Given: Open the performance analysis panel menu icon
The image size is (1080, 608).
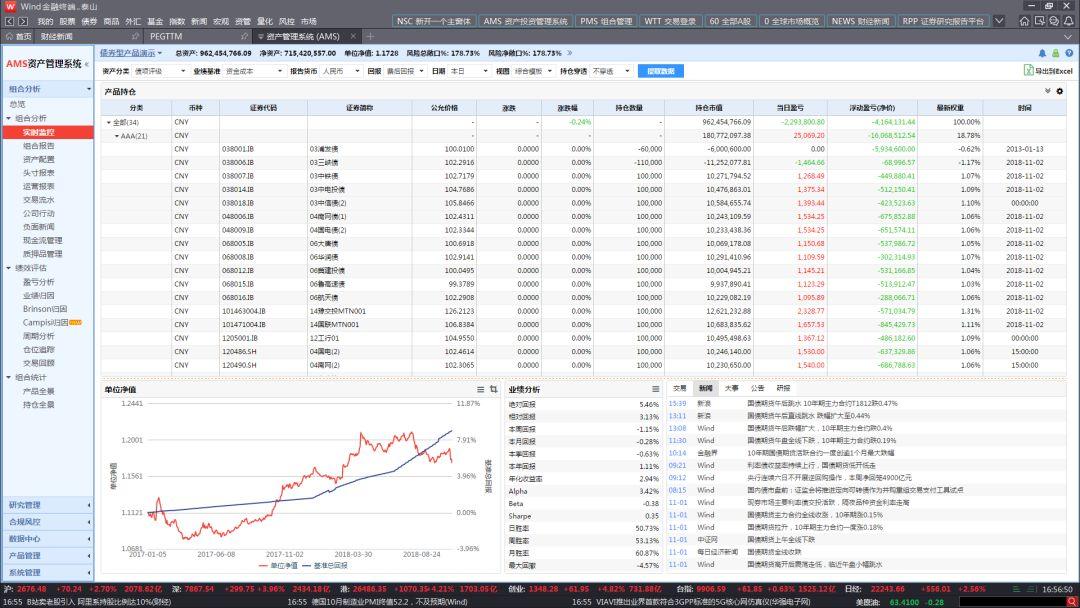Looking at the screenshot, I should click(x=654, y=389).
